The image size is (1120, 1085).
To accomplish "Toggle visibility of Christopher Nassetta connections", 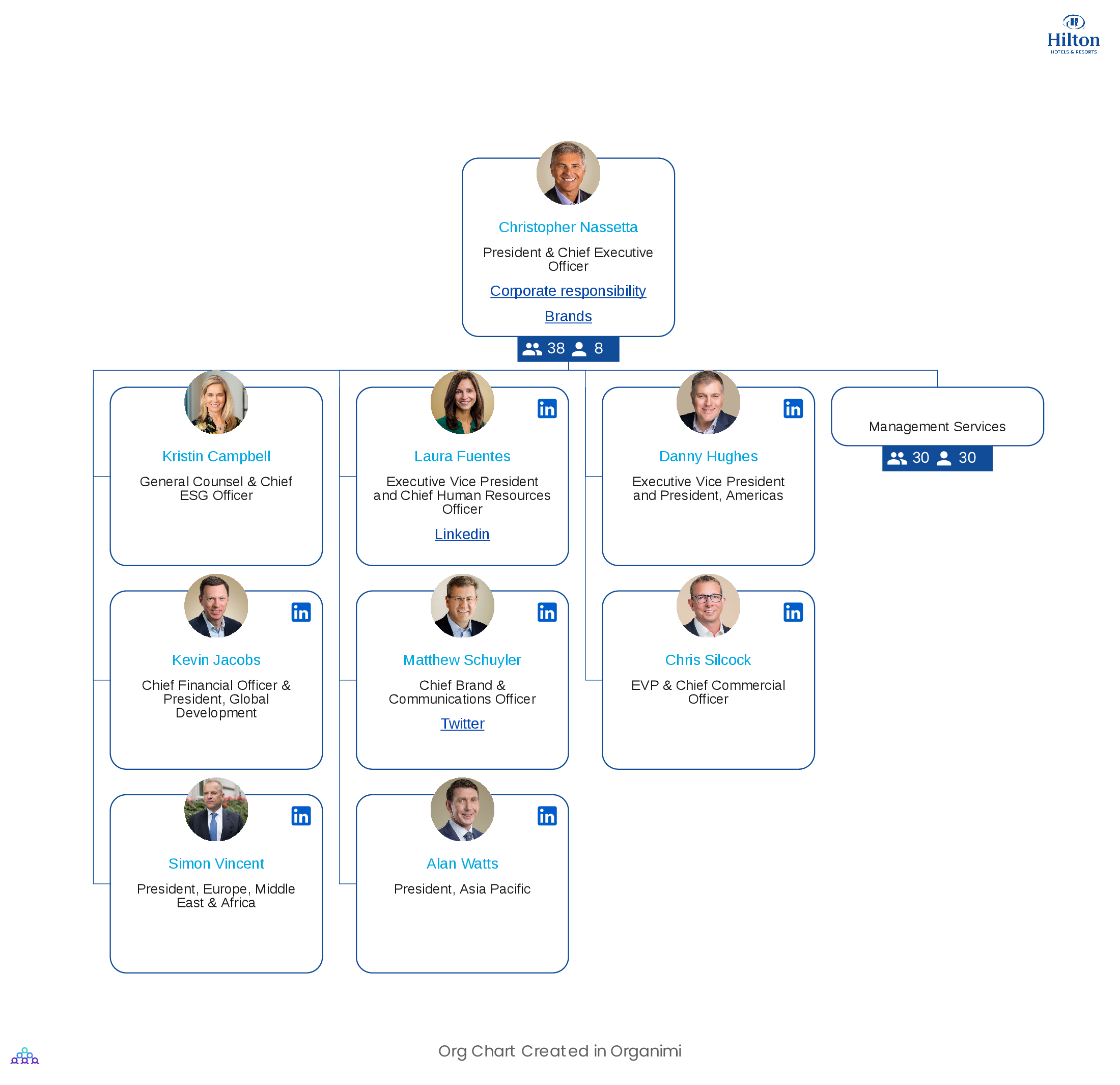I will pyautogui.click(x=566, y=347).
